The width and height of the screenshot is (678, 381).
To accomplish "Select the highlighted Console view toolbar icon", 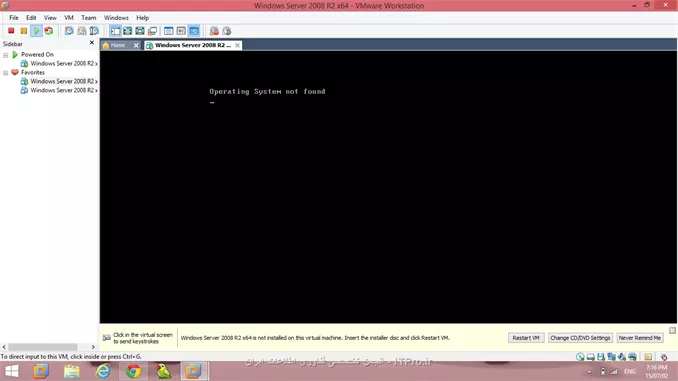I will click(x=194, y=31).
